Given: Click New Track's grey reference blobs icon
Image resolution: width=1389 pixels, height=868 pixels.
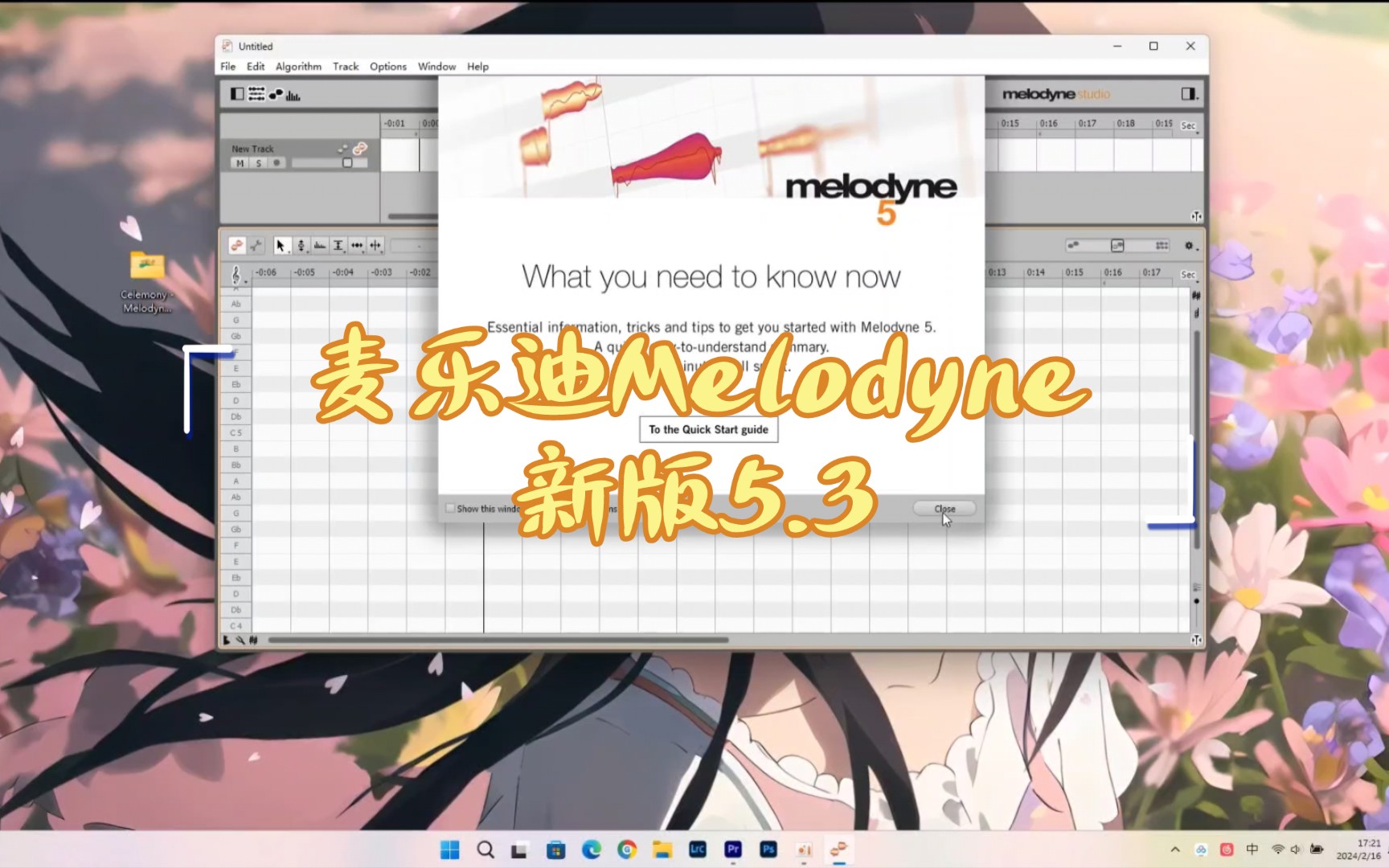Looking at the screenshot, I should (x=343, y=149).
